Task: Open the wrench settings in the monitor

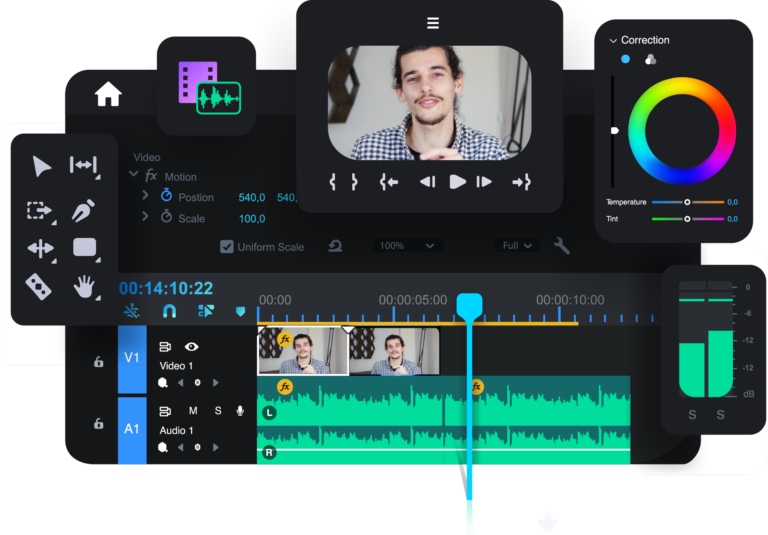Action: [562, 246]
